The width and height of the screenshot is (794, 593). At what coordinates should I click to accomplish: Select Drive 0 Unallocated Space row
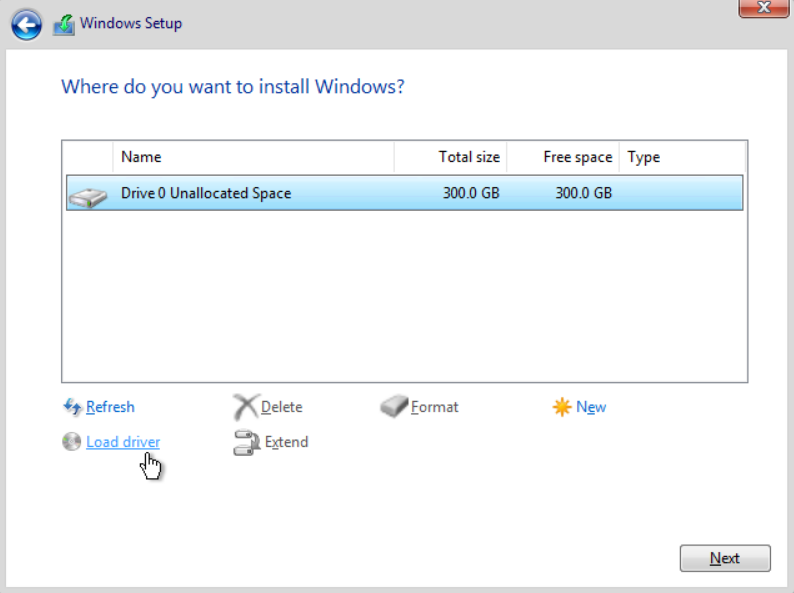click(405, 193)
